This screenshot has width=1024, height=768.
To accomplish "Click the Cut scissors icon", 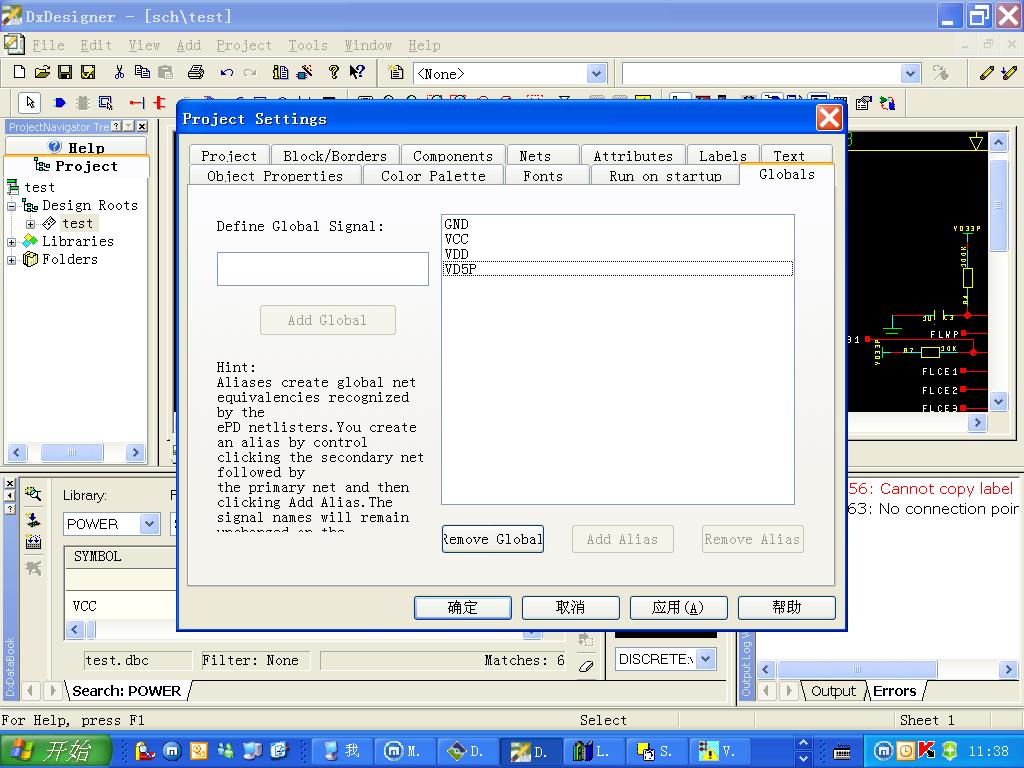I will click(x=119, y=72).
